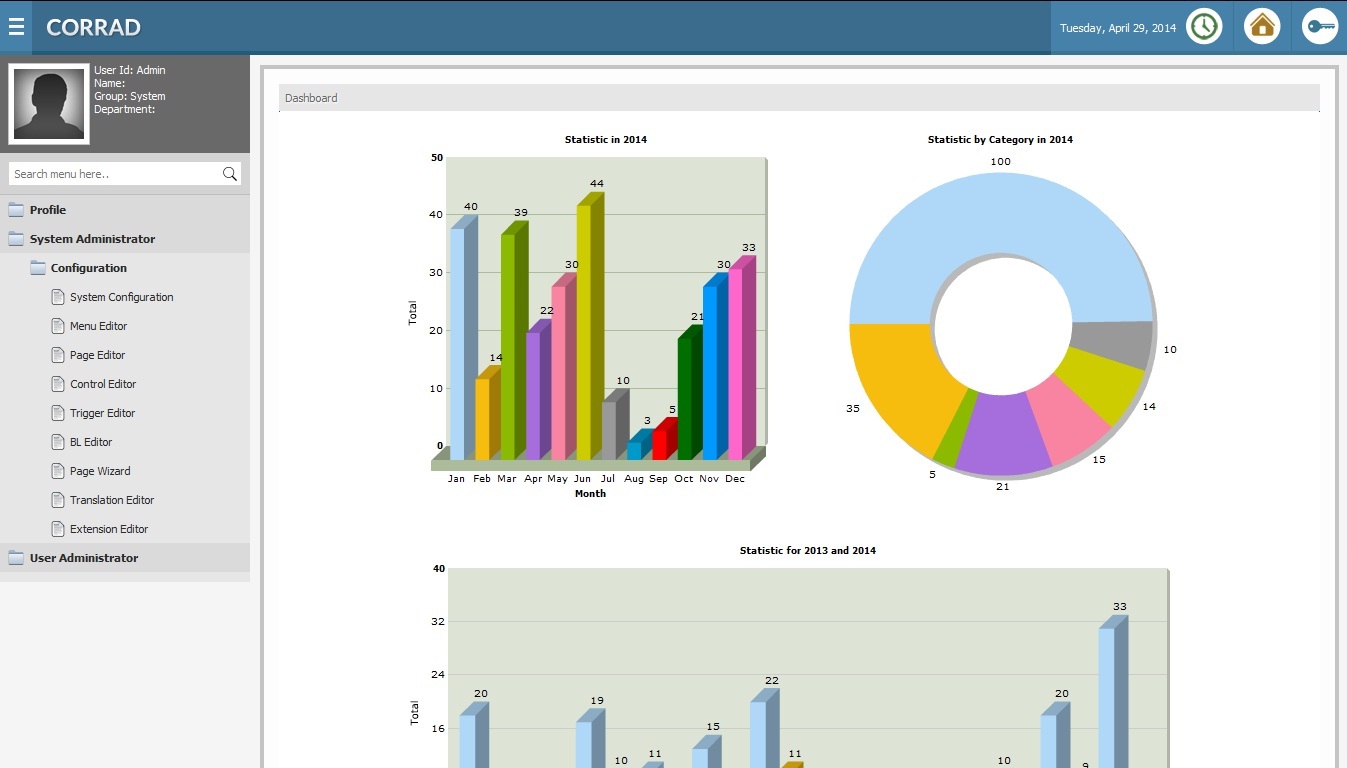Go to home via house icon

[x=1262, y=26]
